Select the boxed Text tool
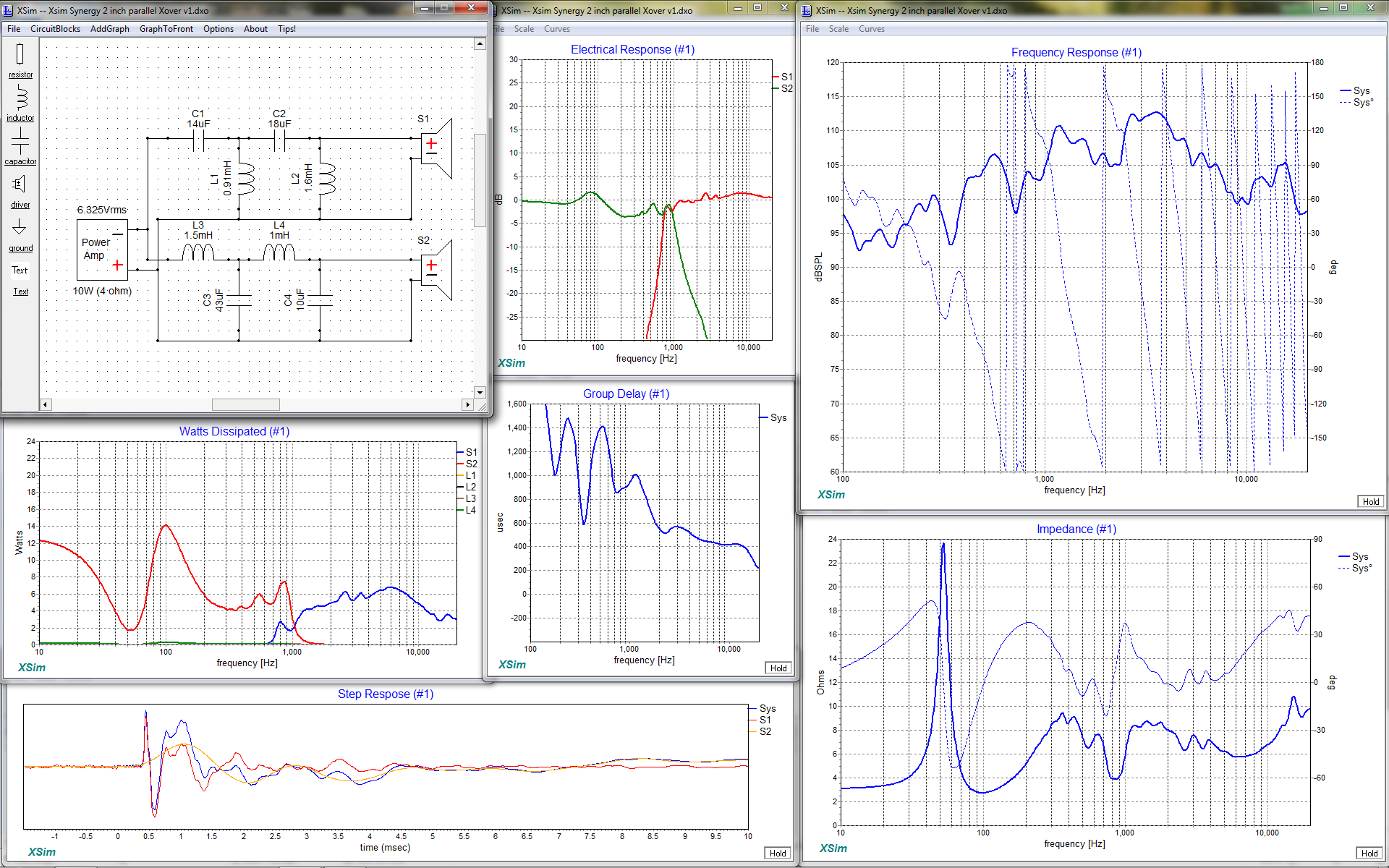This screenshot has height=868, width=1389. (x=20, y=271)
